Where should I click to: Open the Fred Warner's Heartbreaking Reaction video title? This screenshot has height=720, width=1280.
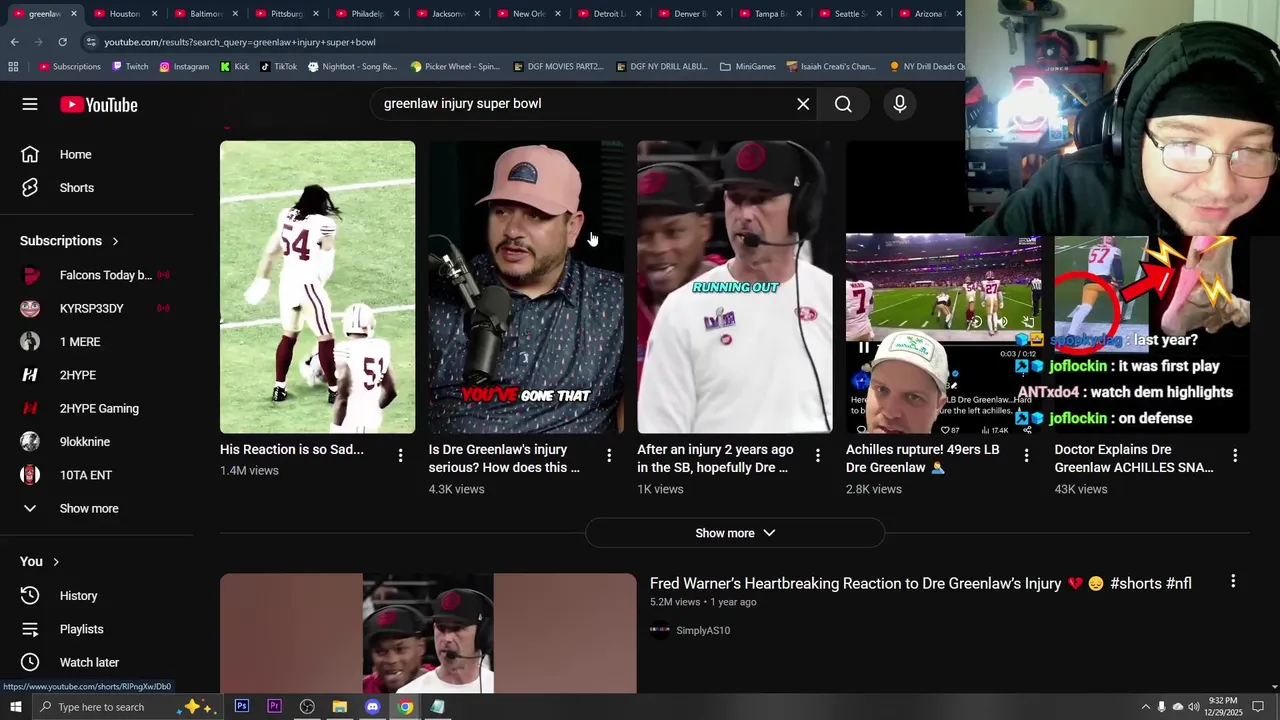920,583
